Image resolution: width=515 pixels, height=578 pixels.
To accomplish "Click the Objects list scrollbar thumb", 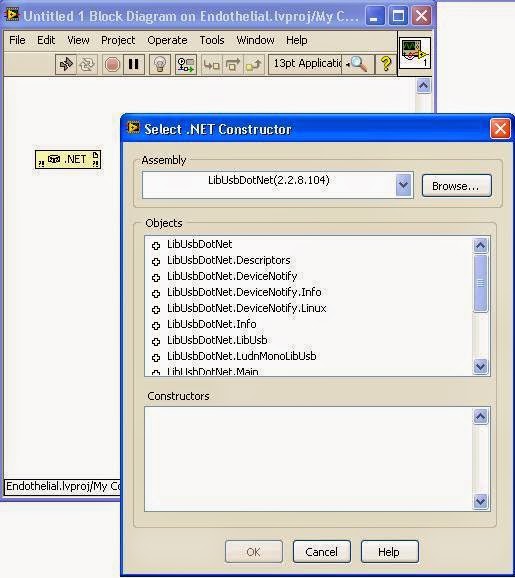I will (480, 283).
